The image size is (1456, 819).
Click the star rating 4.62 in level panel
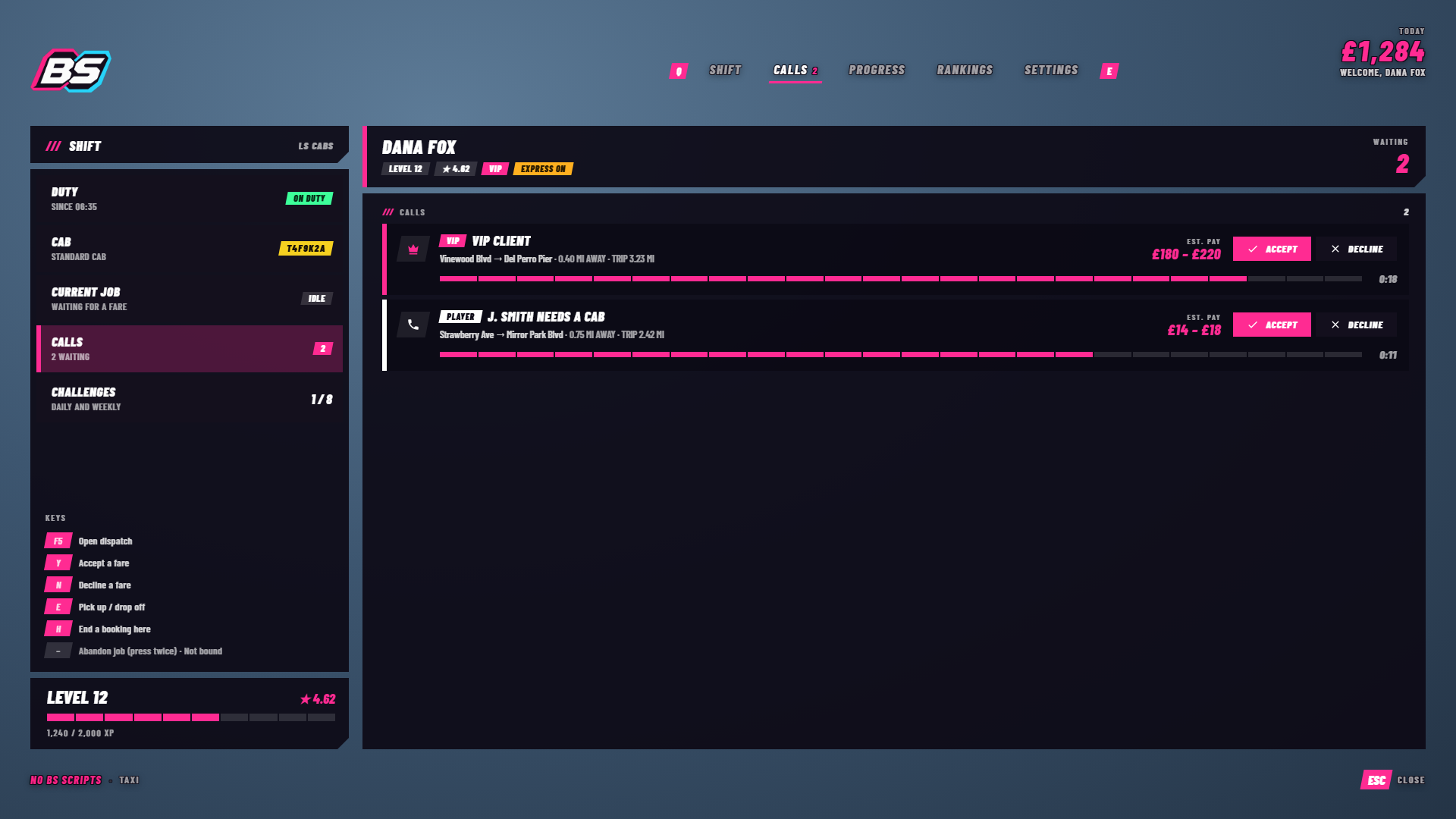(x=318, y=699)
